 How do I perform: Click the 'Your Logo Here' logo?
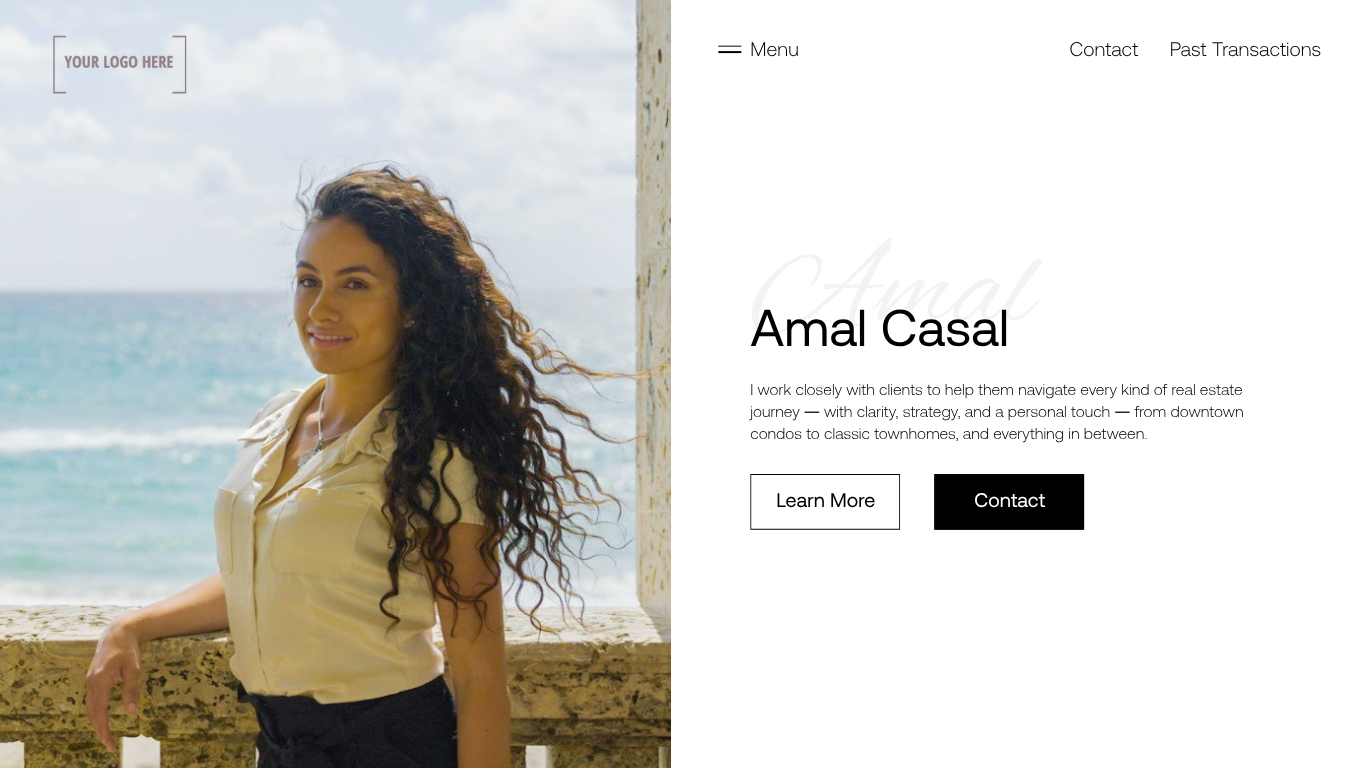point(119,64)
